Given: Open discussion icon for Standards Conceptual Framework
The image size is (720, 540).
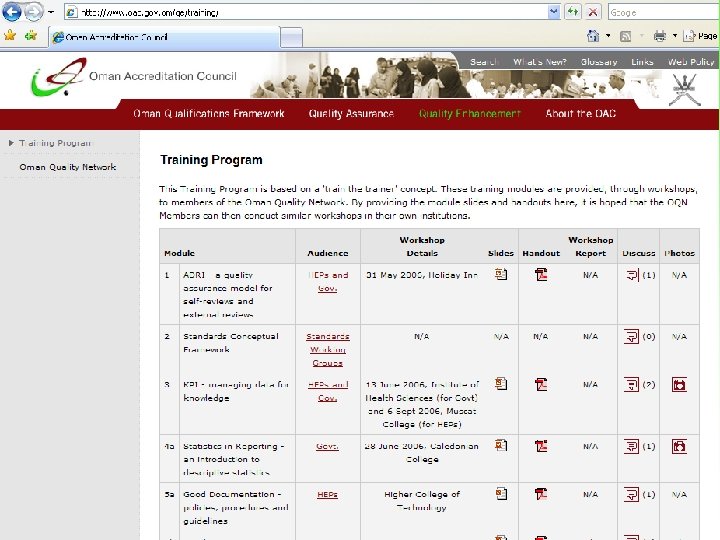Looking at the screenshot, I should tap(631, 337).
